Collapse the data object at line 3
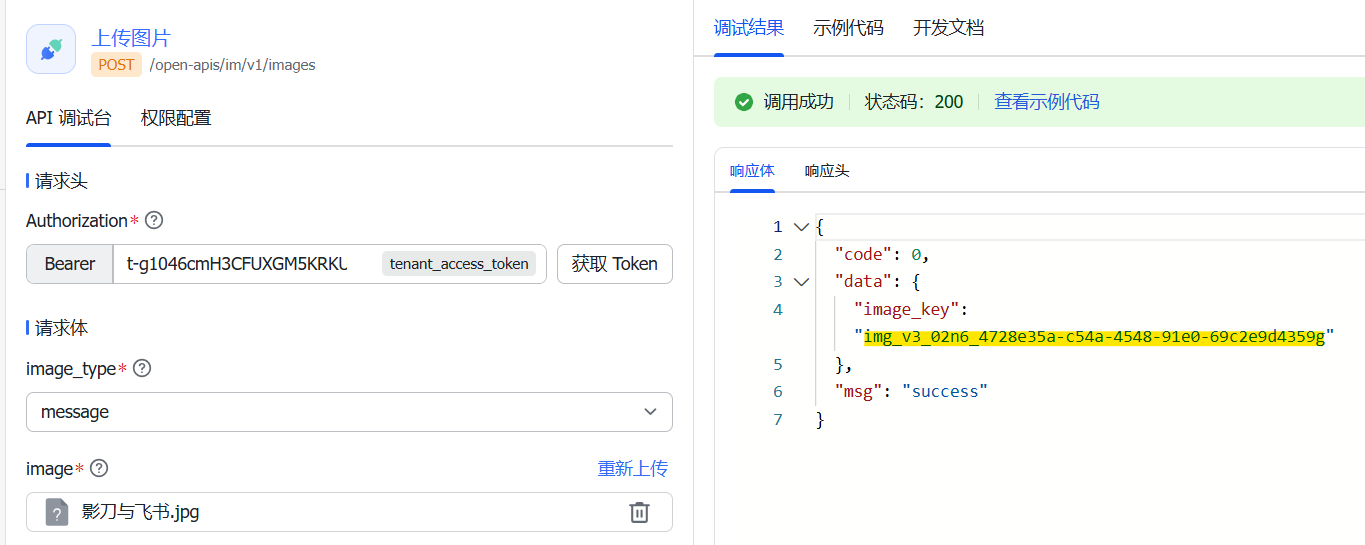1365x545 pixels. (800, 282)
